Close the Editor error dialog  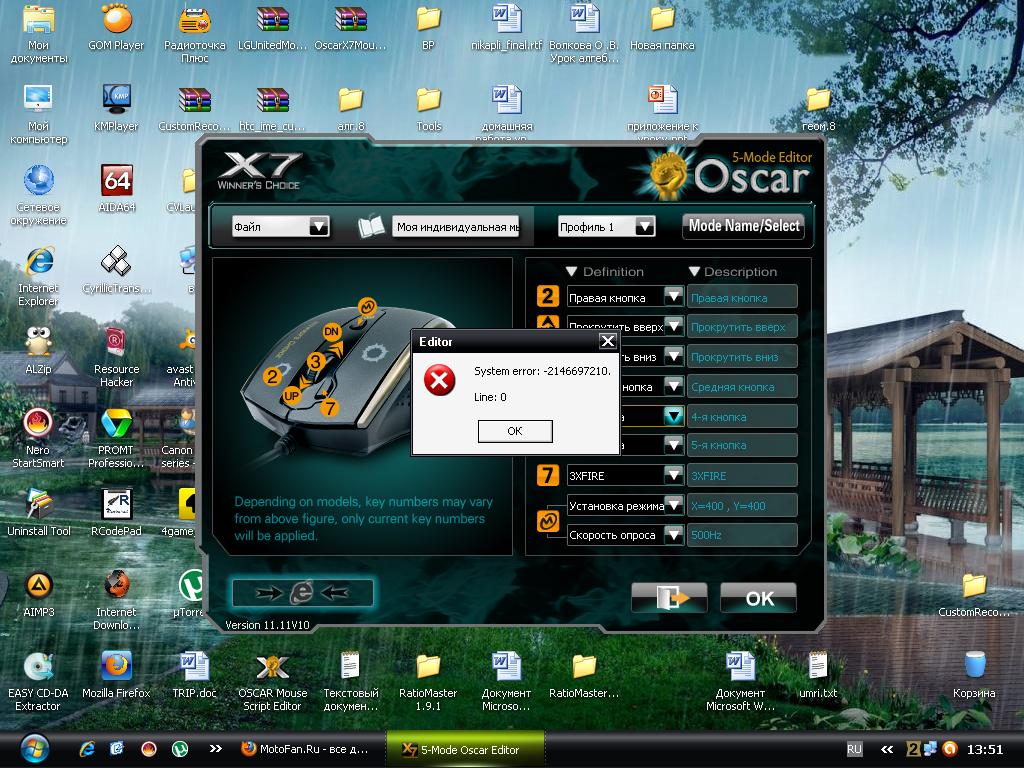(x=607, y=341)
